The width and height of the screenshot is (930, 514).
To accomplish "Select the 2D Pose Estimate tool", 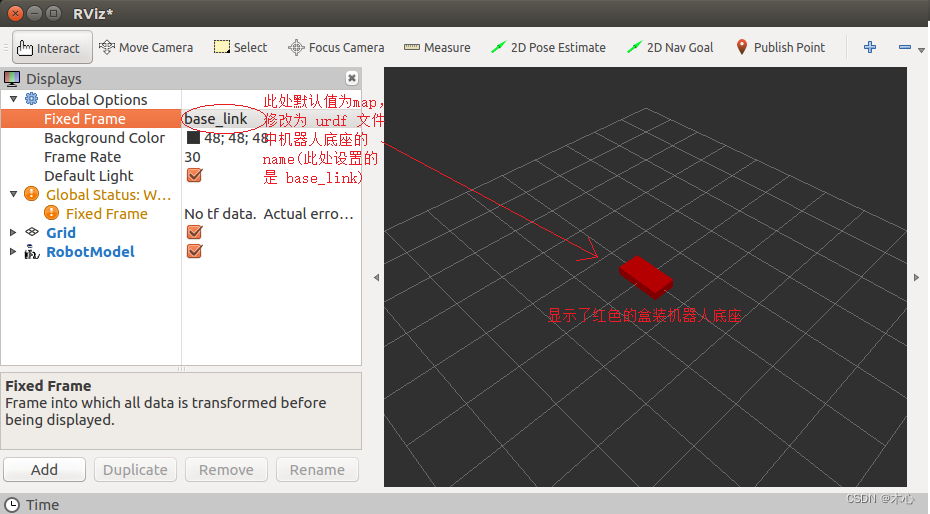I will (x=548, y=47).
